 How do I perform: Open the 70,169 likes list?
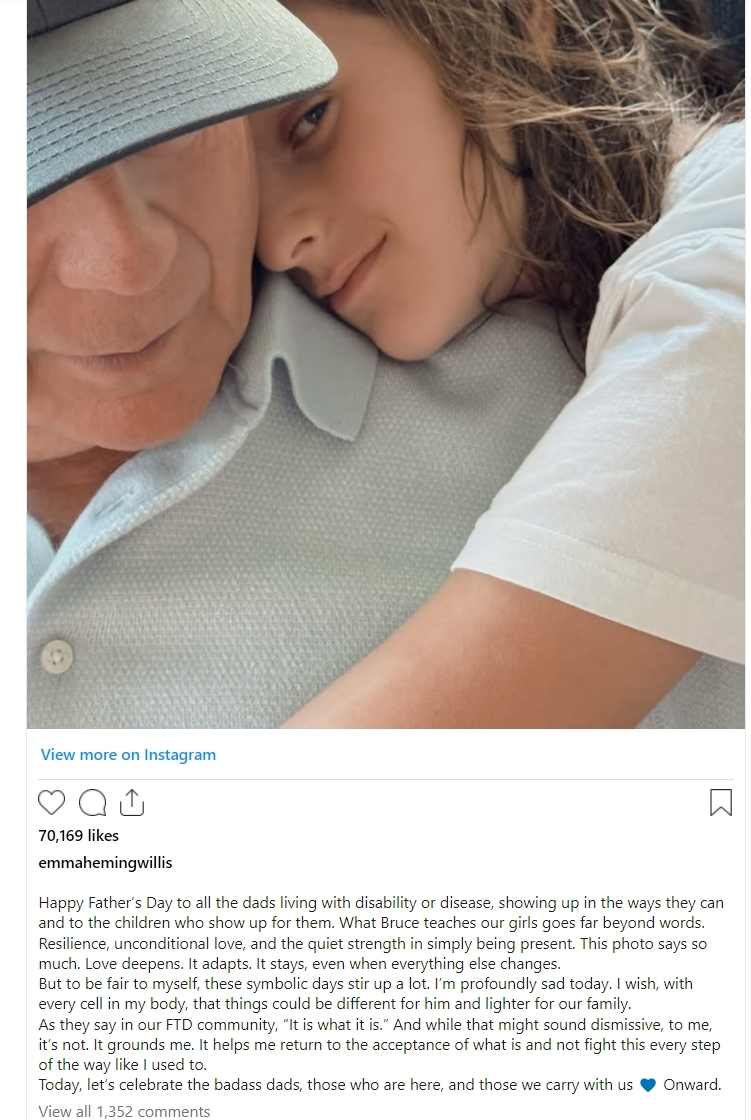(x=79, y=835)
